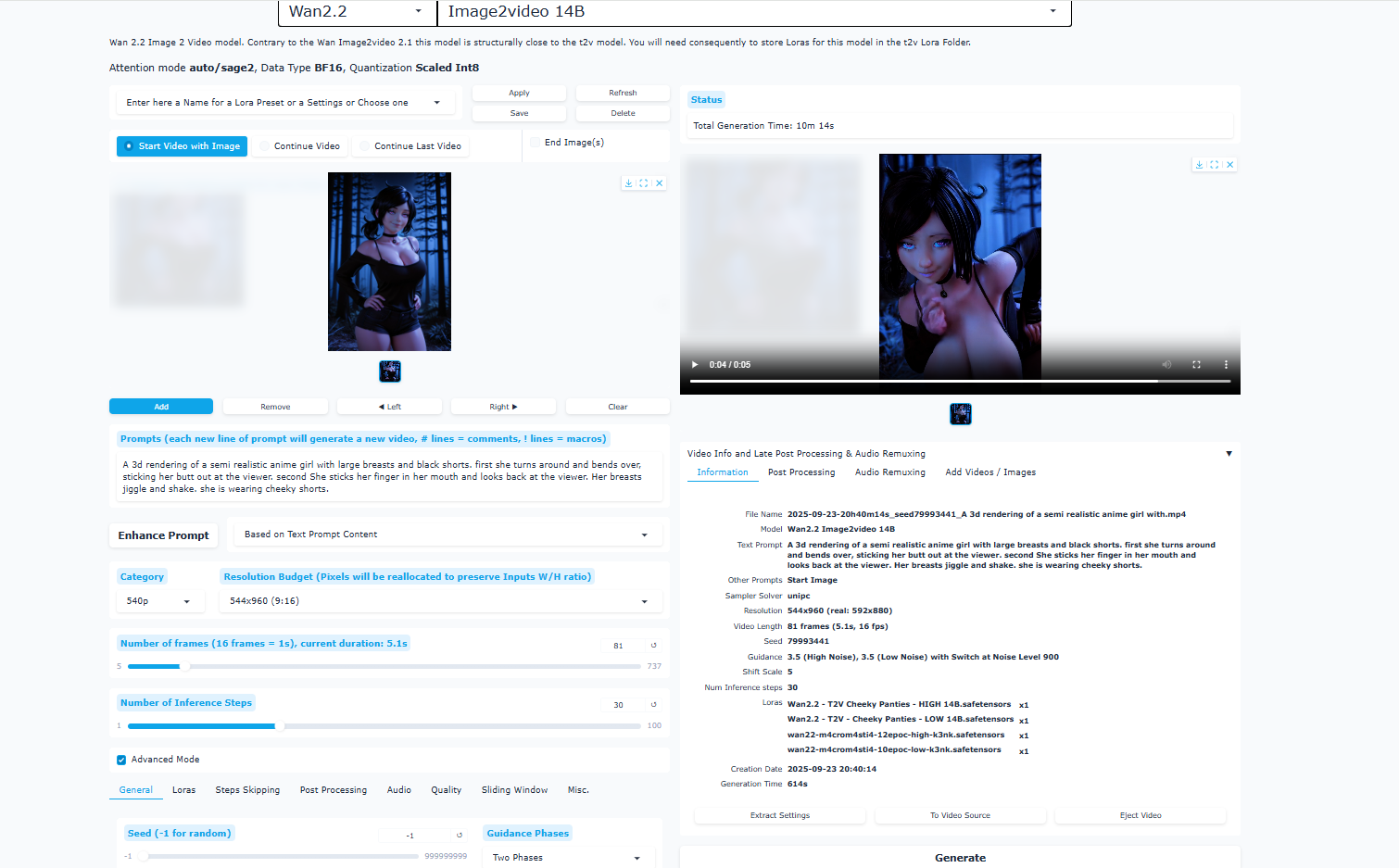Open the Quality settings tab
The image size is (1399, 868).
446,790
